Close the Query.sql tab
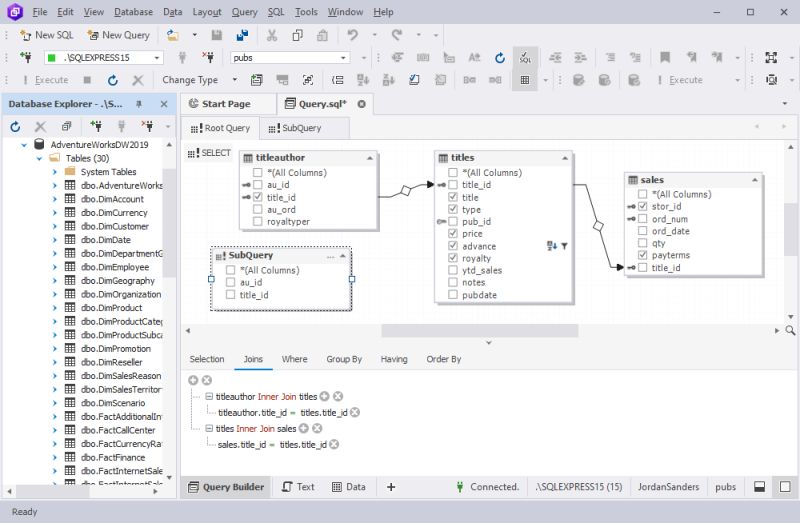Image resolution: width=800 pixels, height=523 pixels. point(361,104)
